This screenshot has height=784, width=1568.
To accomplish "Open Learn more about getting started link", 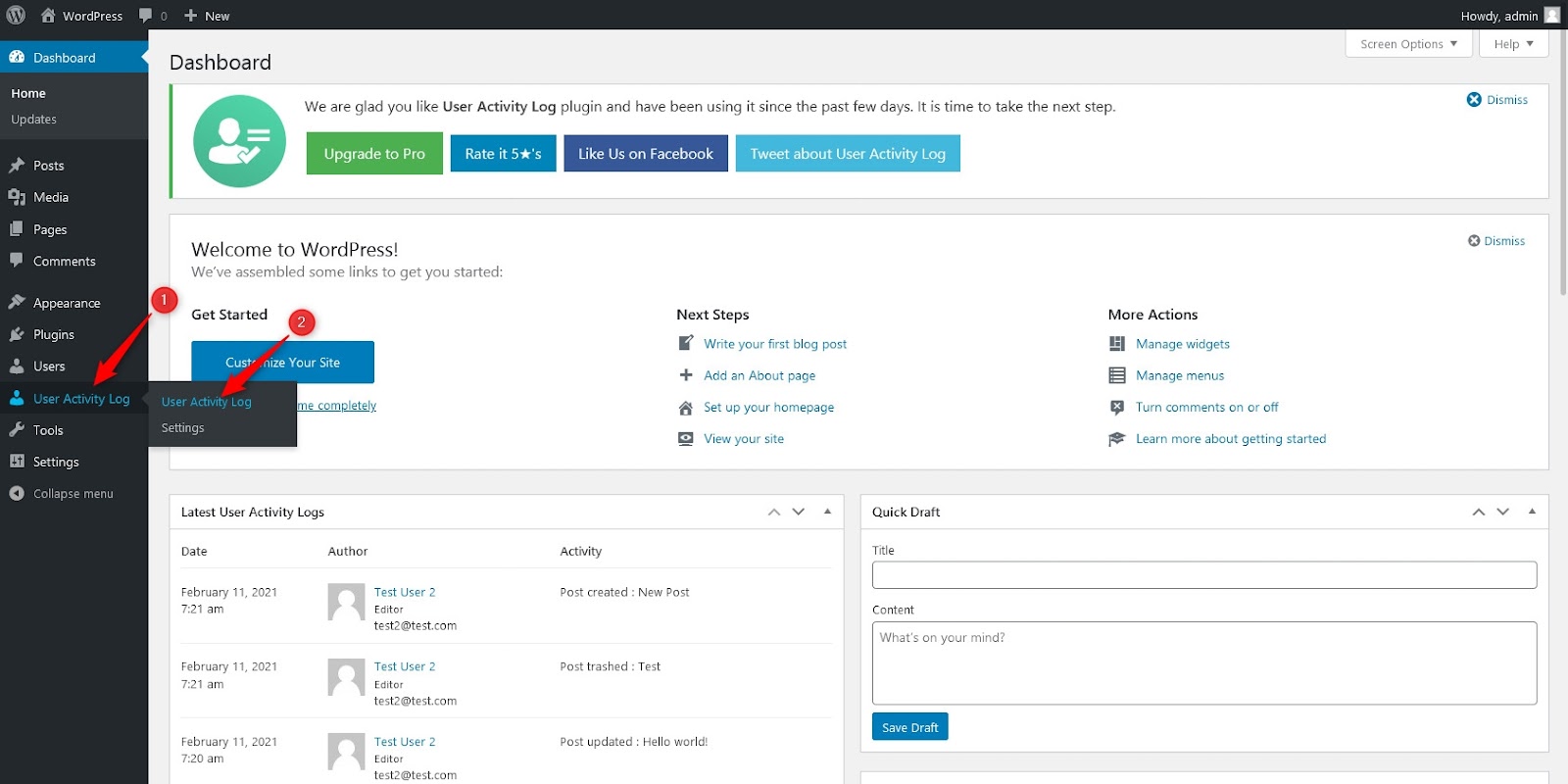I will click(1231, 438).
